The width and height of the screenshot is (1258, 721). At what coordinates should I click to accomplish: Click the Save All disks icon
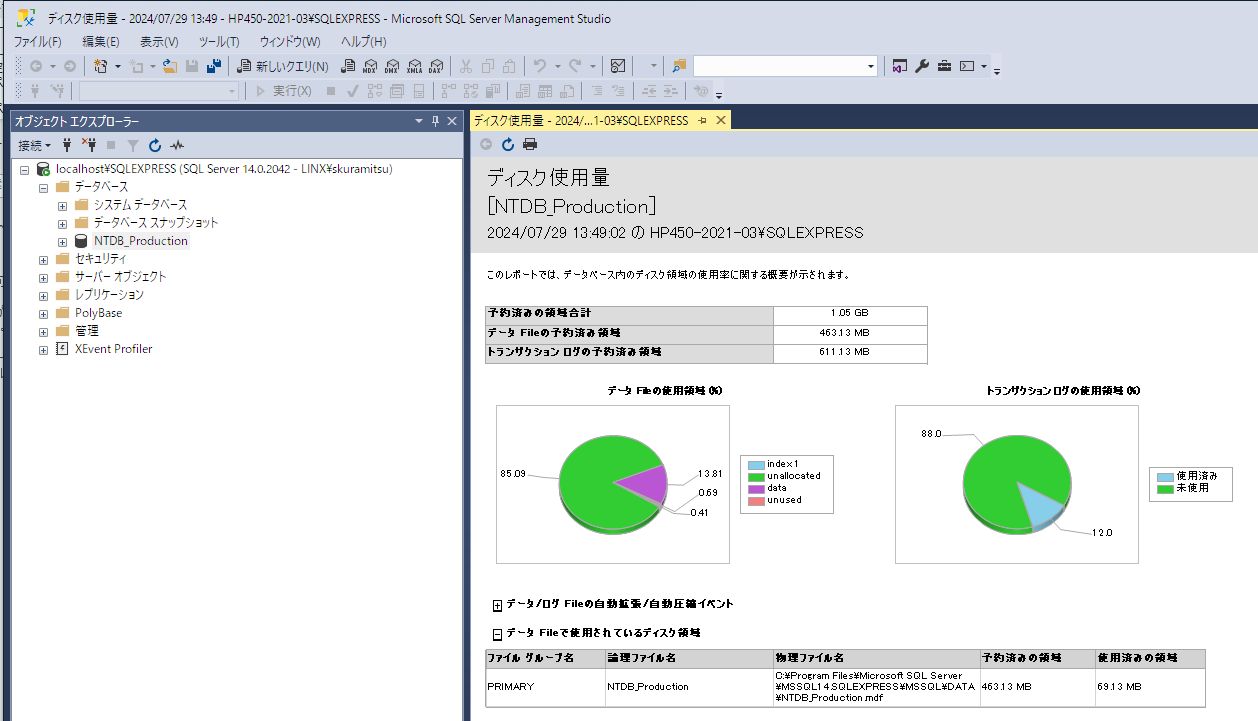tap(213, 66)
